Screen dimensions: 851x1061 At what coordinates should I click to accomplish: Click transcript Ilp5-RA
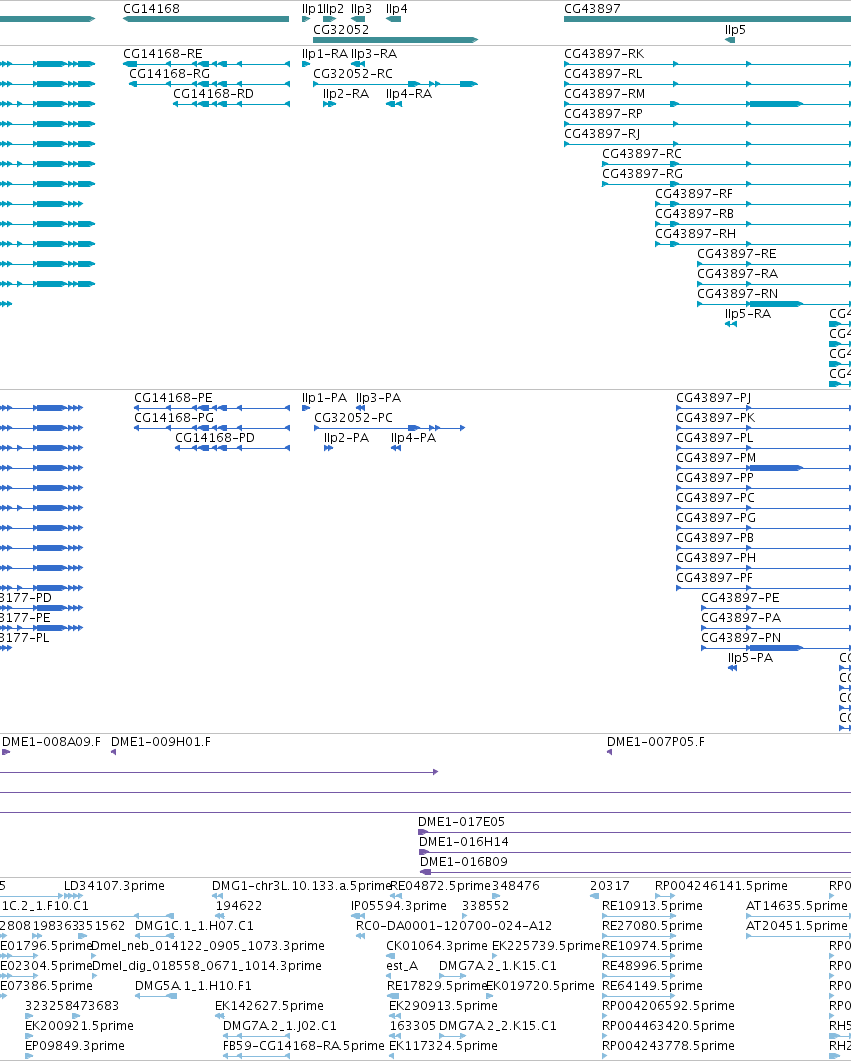click(748, 313)
